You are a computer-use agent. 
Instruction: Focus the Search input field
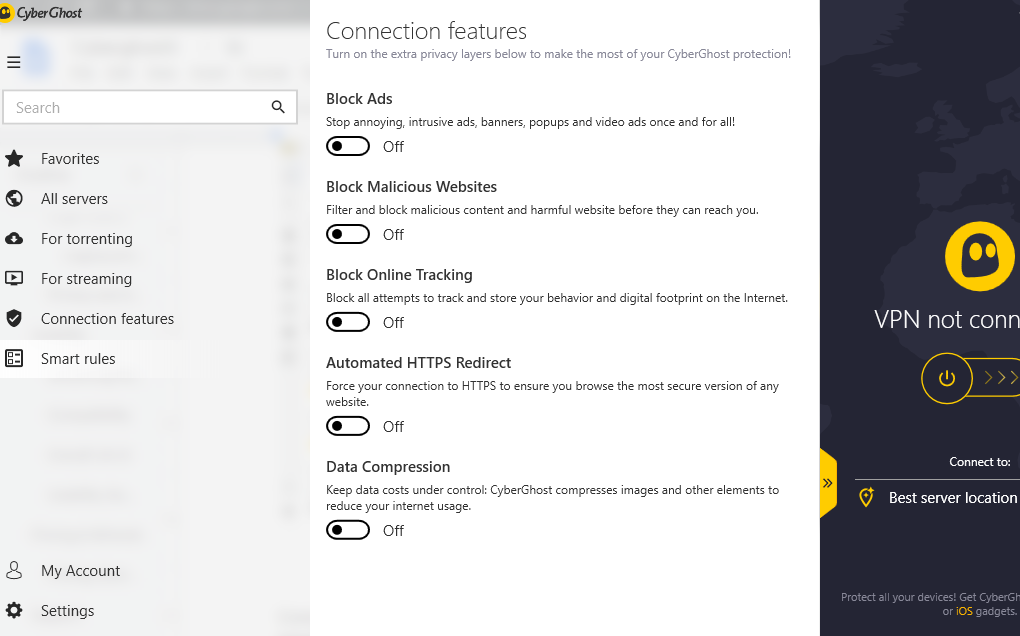click(150, 107)
